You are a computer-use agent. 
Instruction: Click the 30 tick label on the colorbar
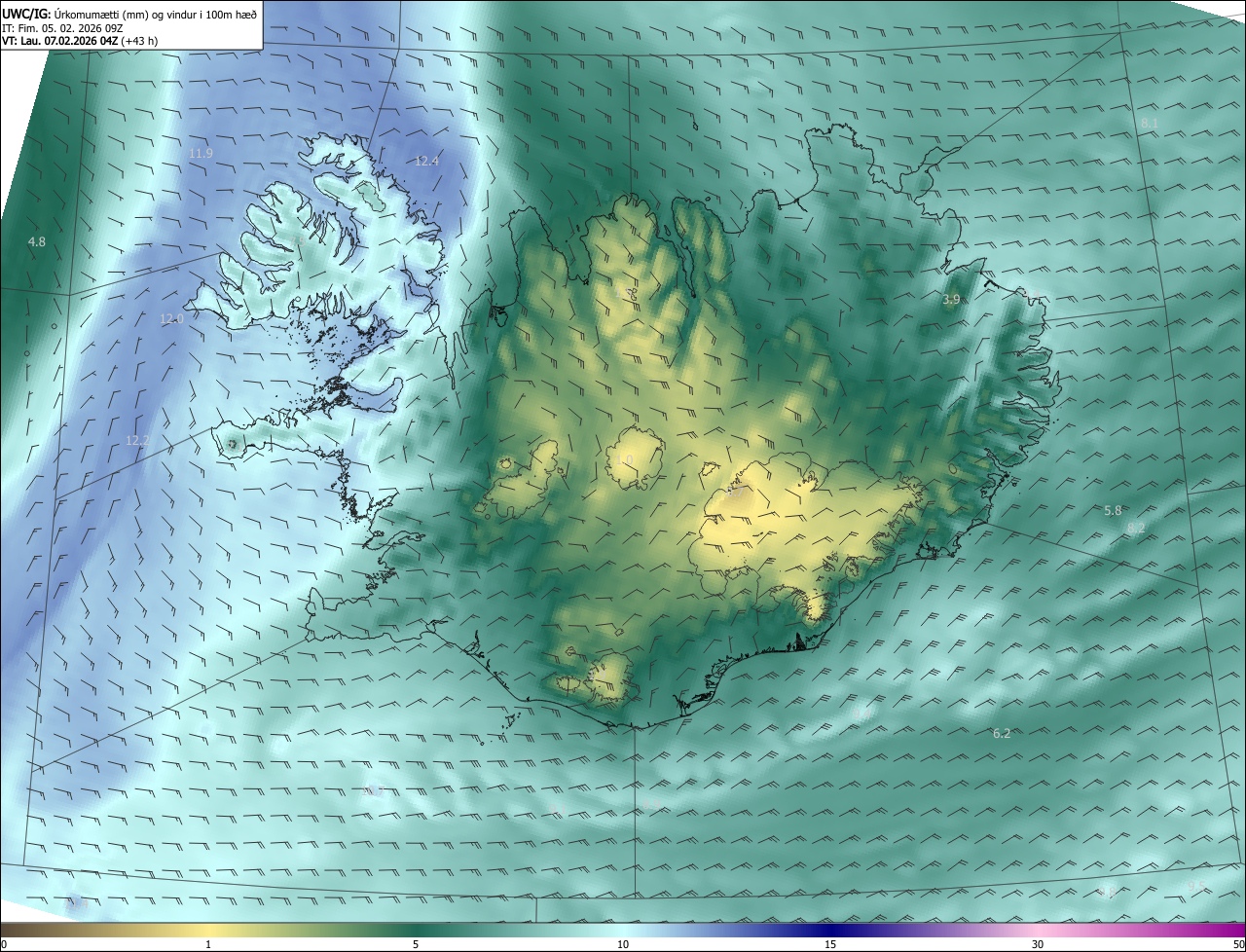pos(1038,944)
